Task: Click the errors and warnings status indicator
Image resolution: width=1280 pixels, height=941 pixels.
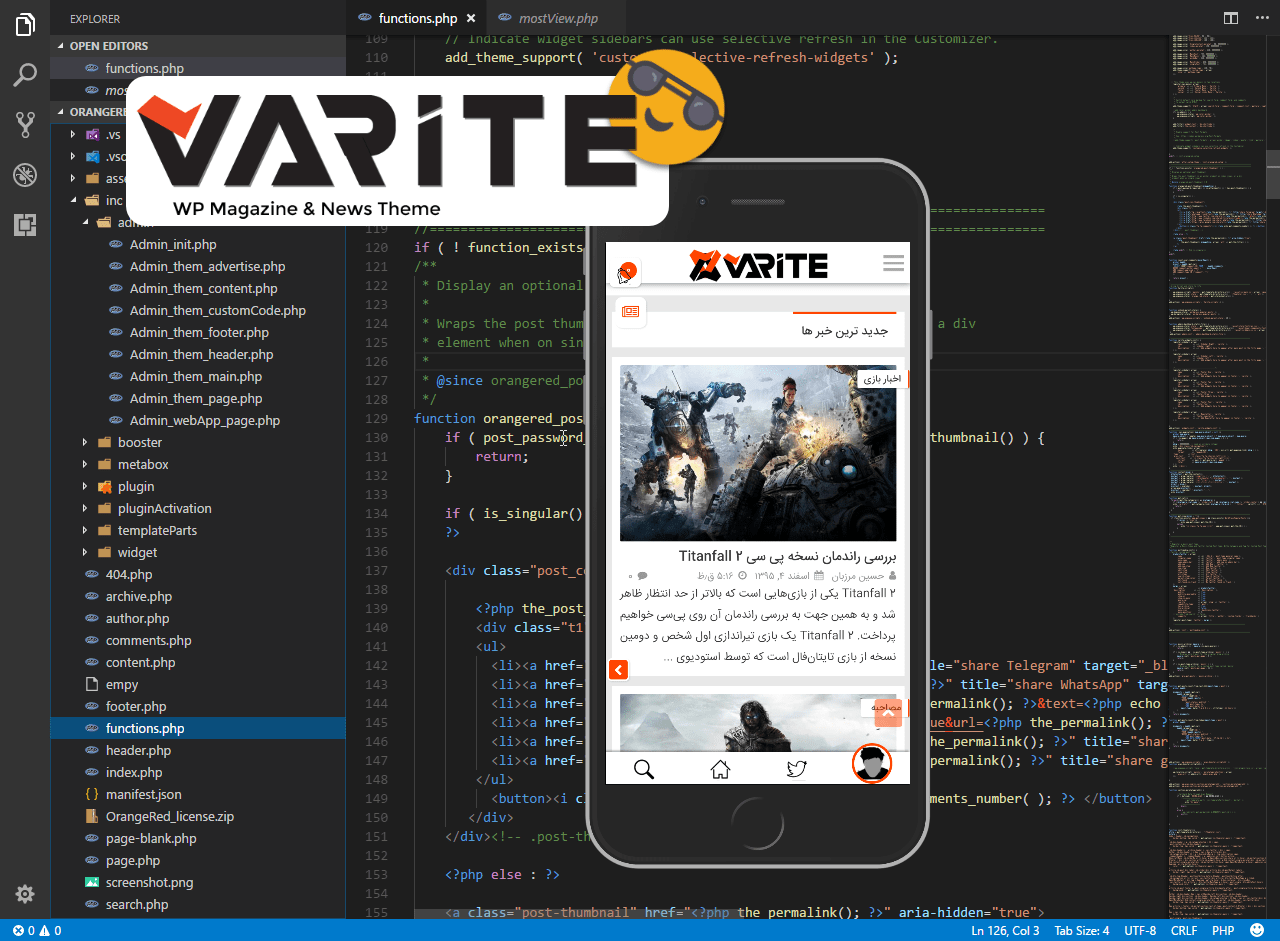Action: click(x=38, y=930)
